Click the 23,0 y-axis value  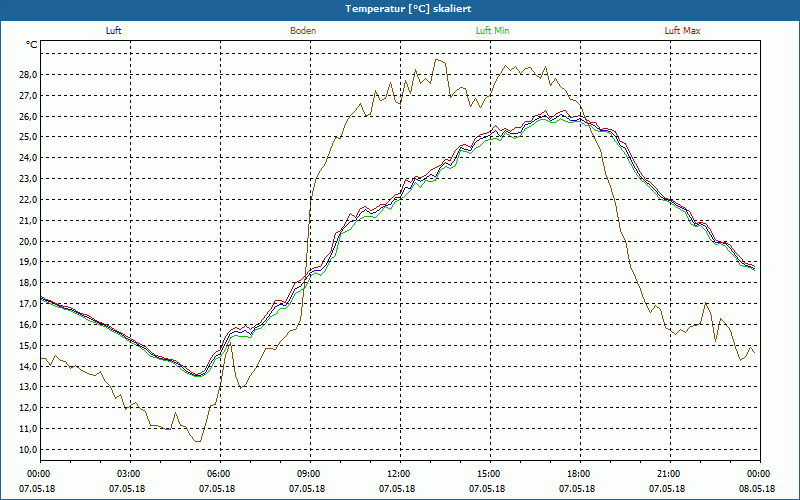(29, 179)
